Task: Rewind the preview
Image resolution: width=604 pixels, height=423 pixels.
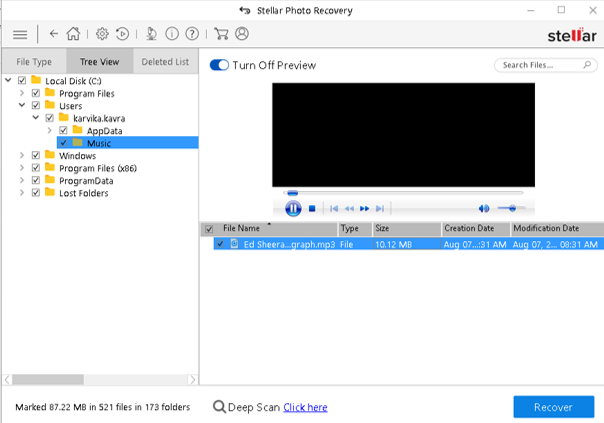Action: (349, 208)
